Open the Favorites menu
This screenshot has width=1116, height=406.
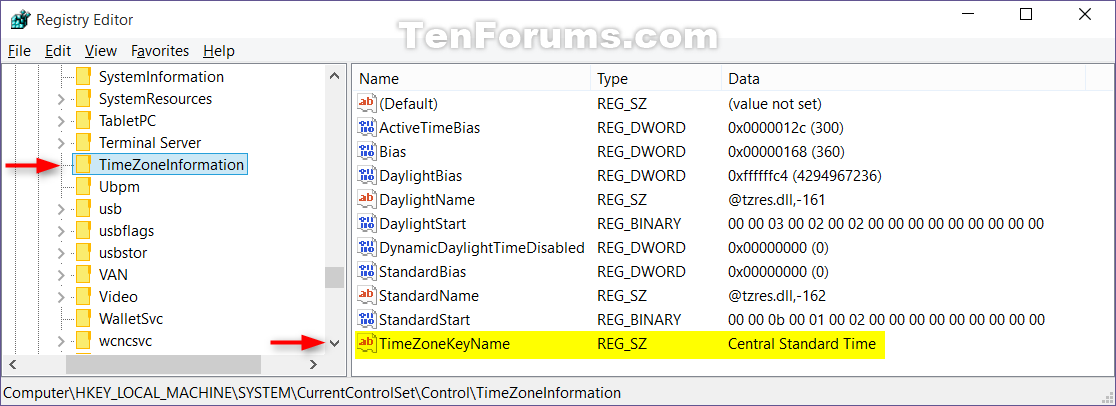click(160, 51)
